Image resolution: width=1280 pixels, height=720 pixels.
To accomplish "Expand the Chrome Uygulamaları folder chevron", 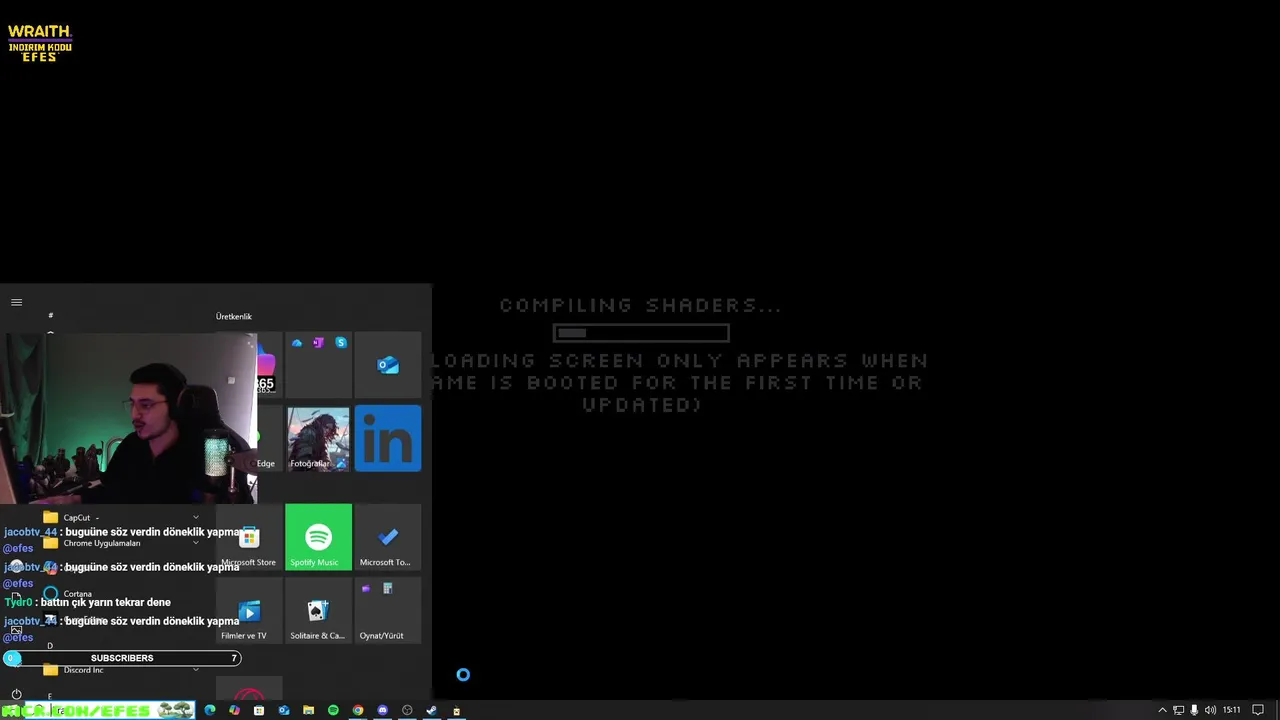I will [x=196, y=543].
